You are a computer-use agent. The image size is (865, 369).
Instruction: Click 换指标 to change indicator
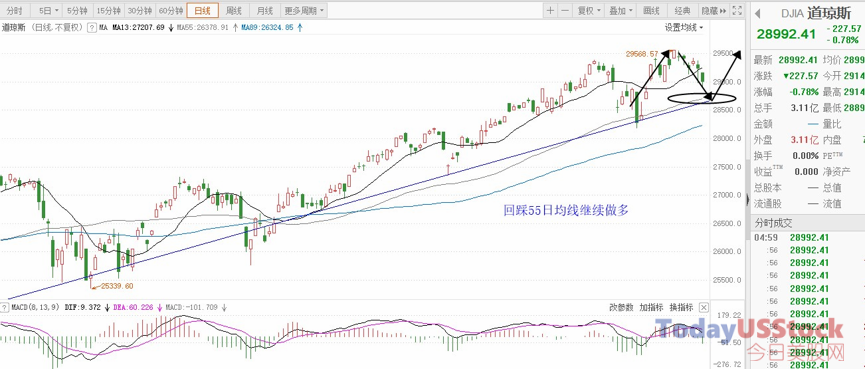point(681,308)
